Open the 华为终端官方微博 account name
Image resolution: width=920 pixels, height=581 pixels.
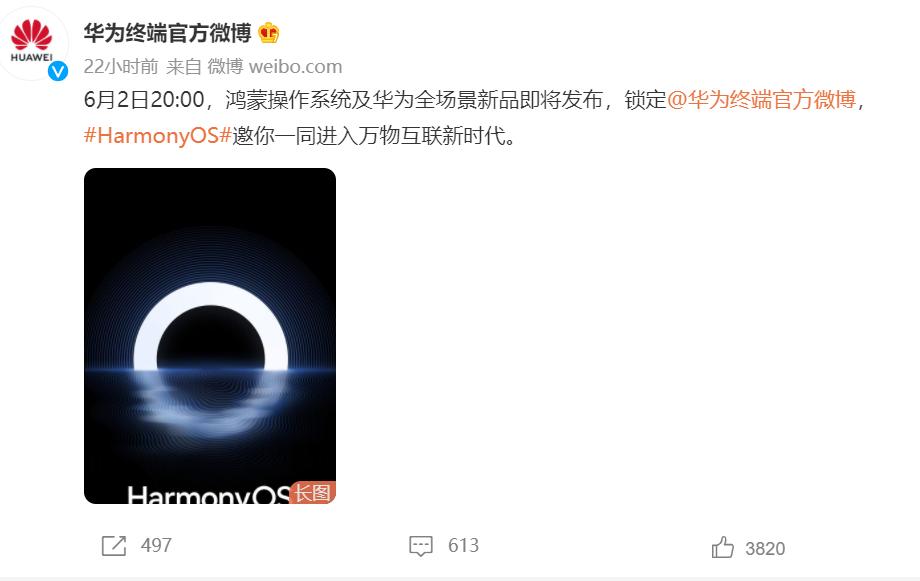pos(167,33)
